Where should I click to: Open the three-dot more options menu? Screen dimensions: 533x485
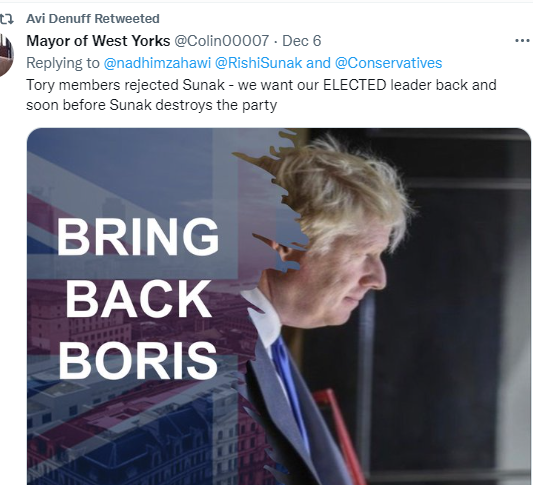[522, 41]
